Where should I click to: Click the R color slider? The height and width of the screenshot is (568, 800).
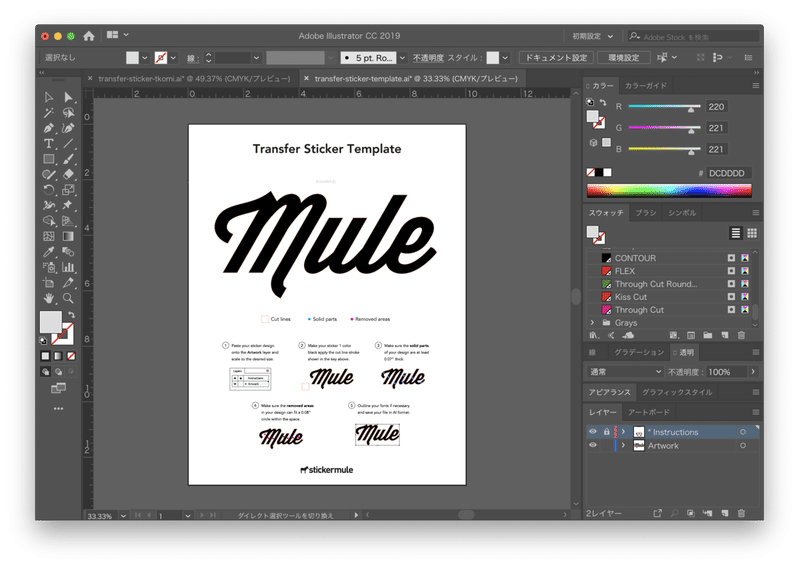[664, 107]
